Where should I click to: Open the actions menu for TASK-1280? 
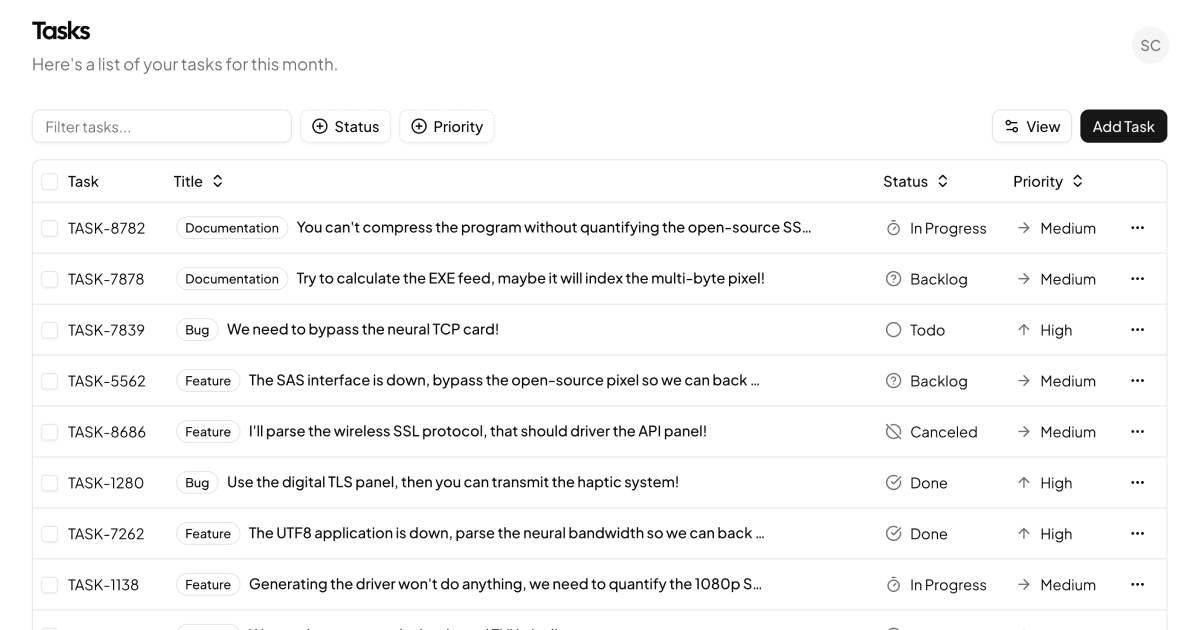click(1137, 481)
